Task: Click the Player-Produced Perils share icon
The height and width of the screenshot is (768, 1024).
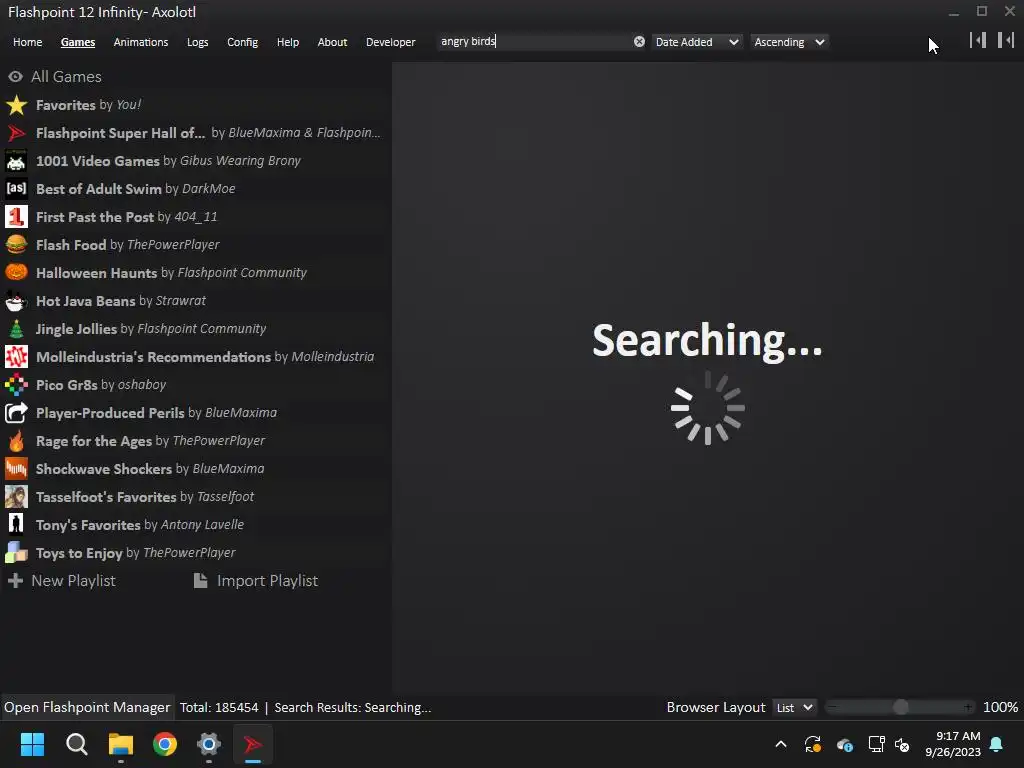Action: (16, 413)
